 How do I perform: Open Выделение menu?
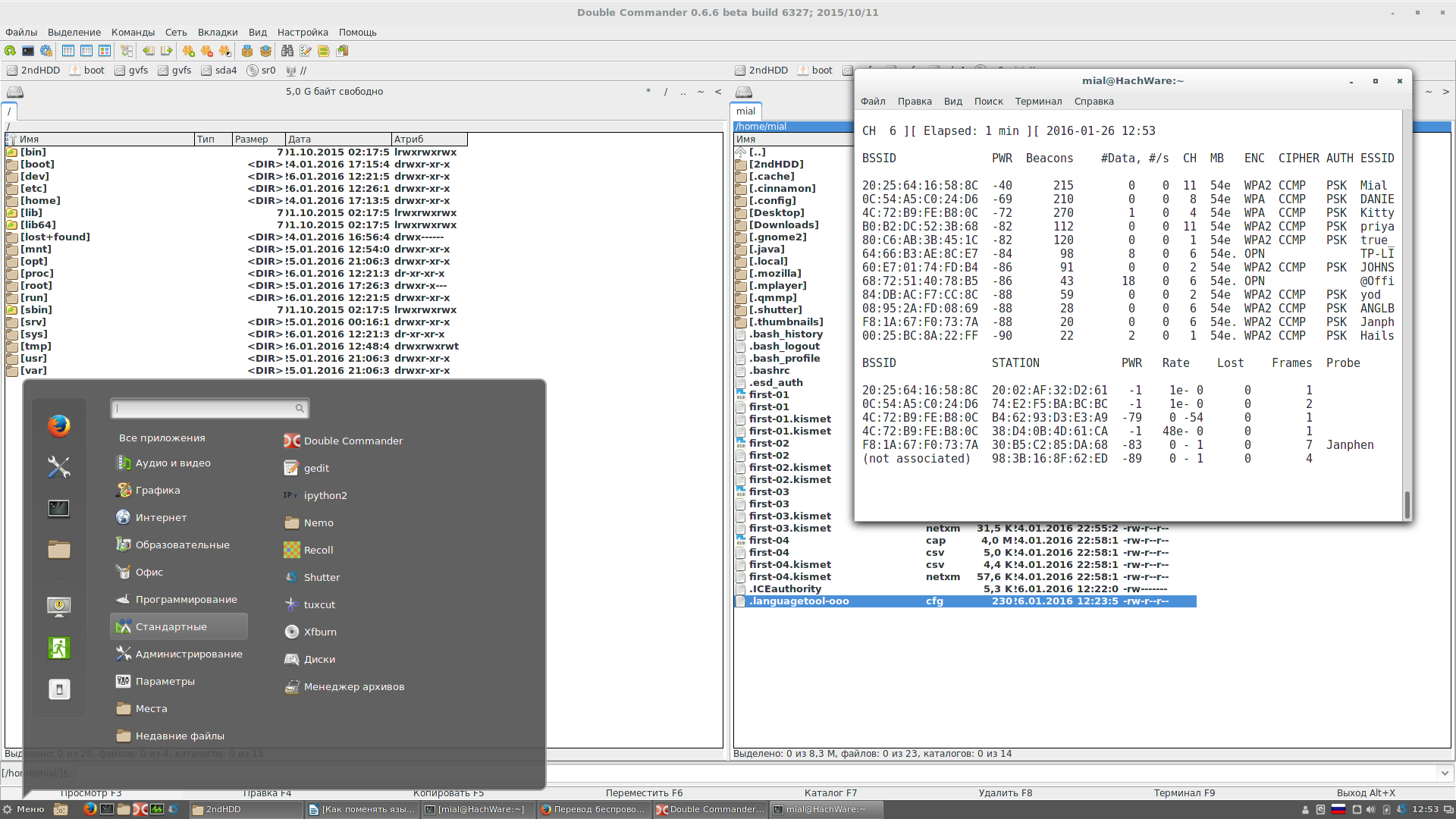pos(74,33)
